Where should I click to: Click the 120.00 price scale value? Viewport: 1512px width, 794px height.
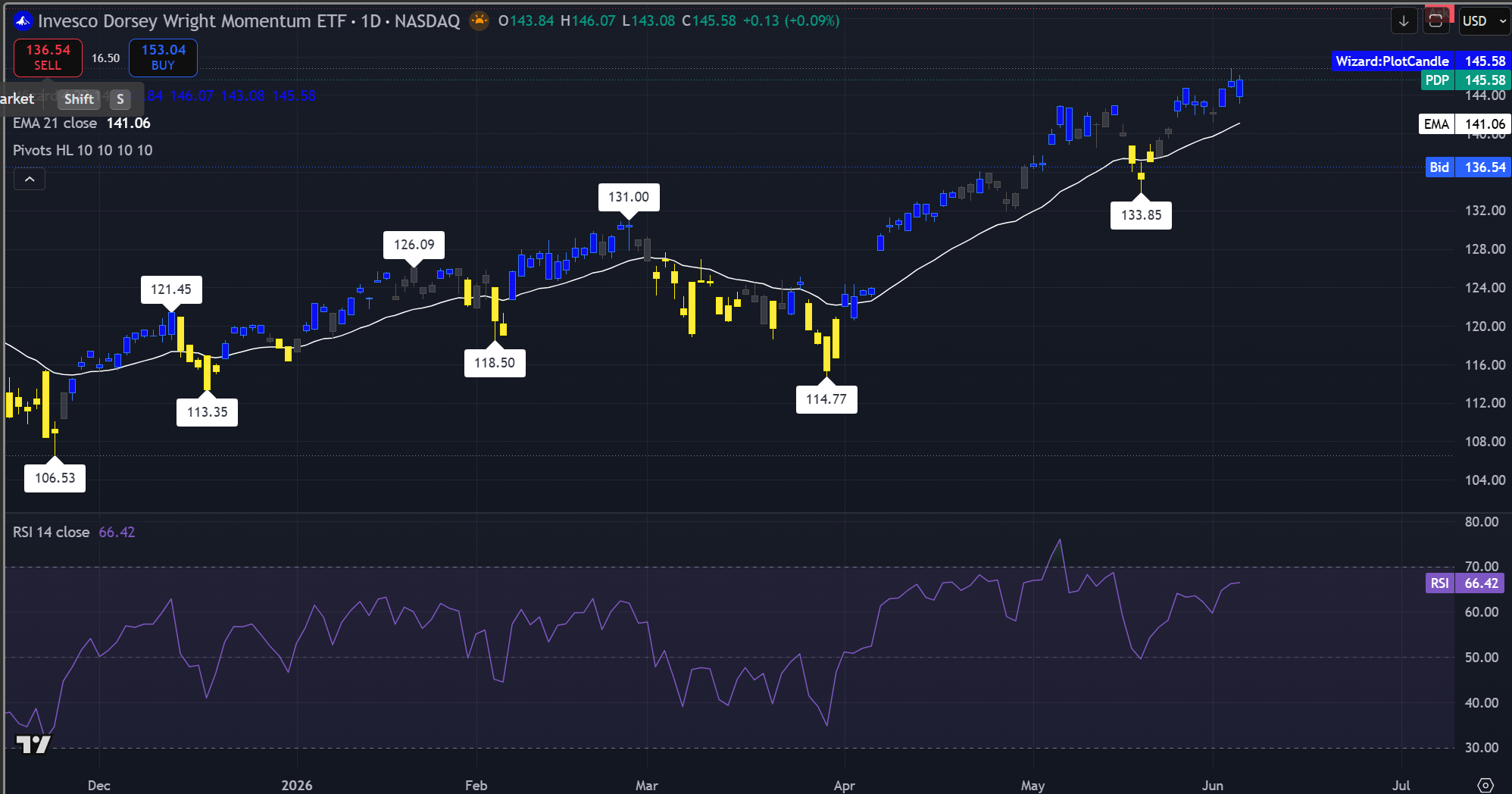pos(1485,327)
